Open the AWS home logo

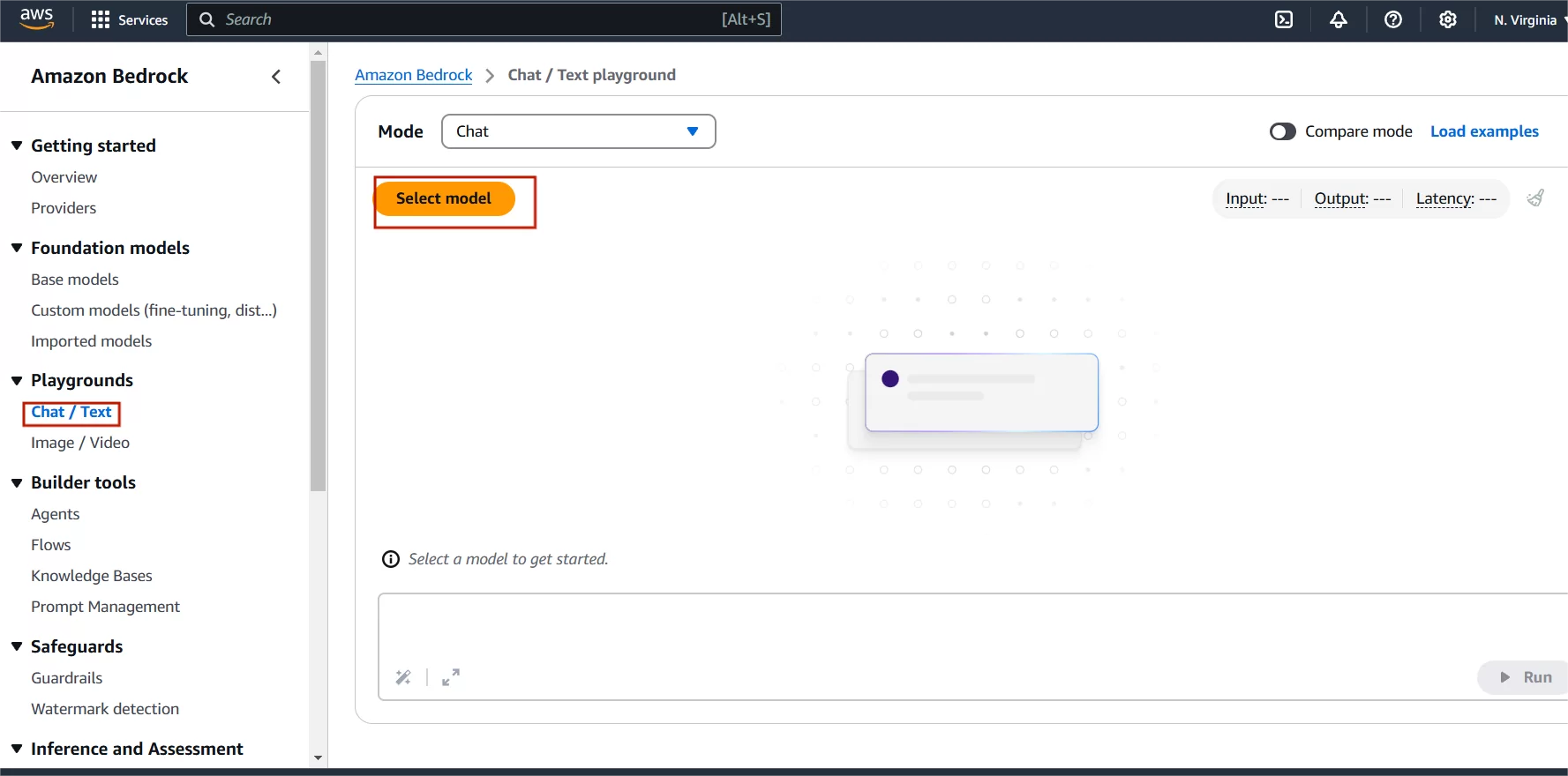[36, 19]
